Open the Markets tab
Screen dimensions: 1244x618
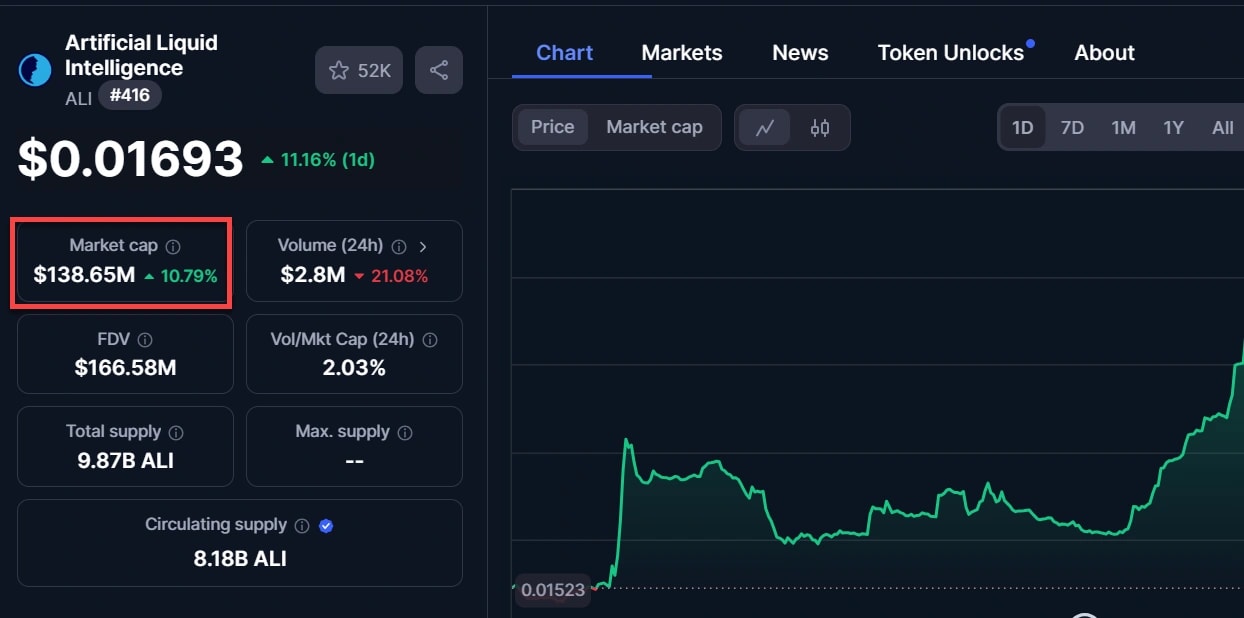click(682, 53)
